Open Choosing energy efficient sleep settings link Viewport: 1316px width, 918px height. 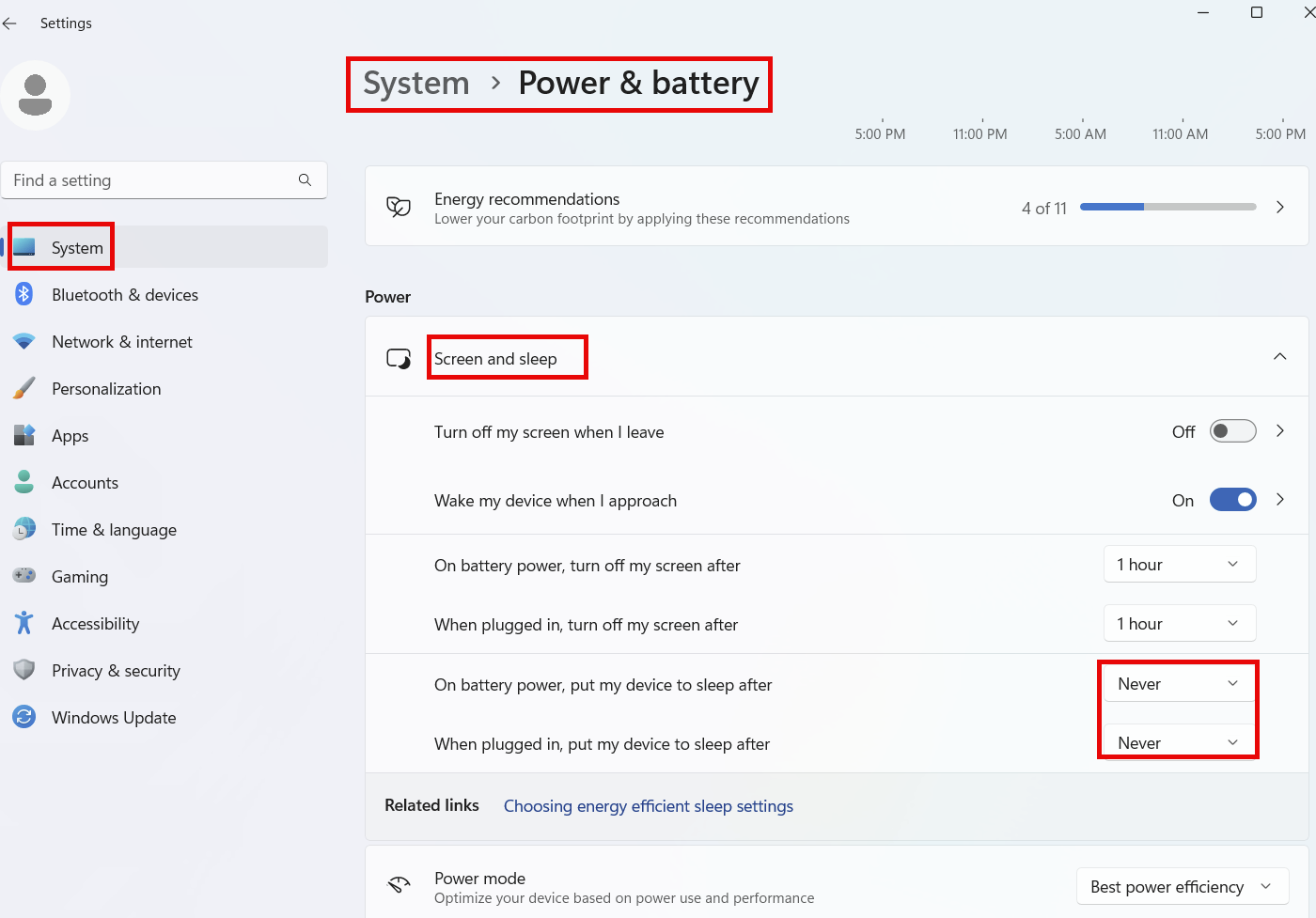point(649,806)
